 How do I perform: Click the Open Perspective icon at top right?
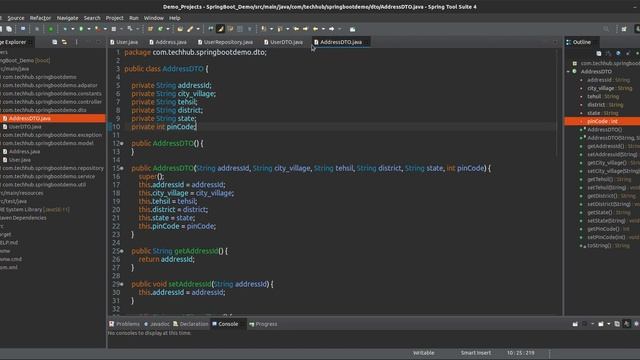coord(624,29)
